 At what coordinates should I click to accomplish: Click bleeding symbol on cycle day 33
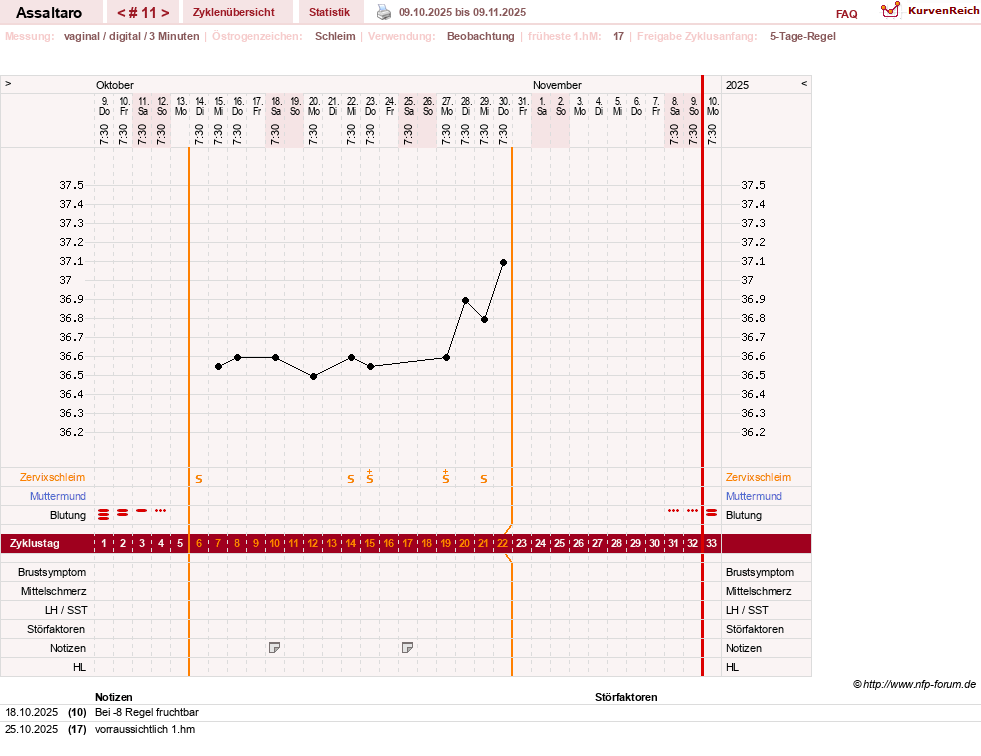(711, 513)
